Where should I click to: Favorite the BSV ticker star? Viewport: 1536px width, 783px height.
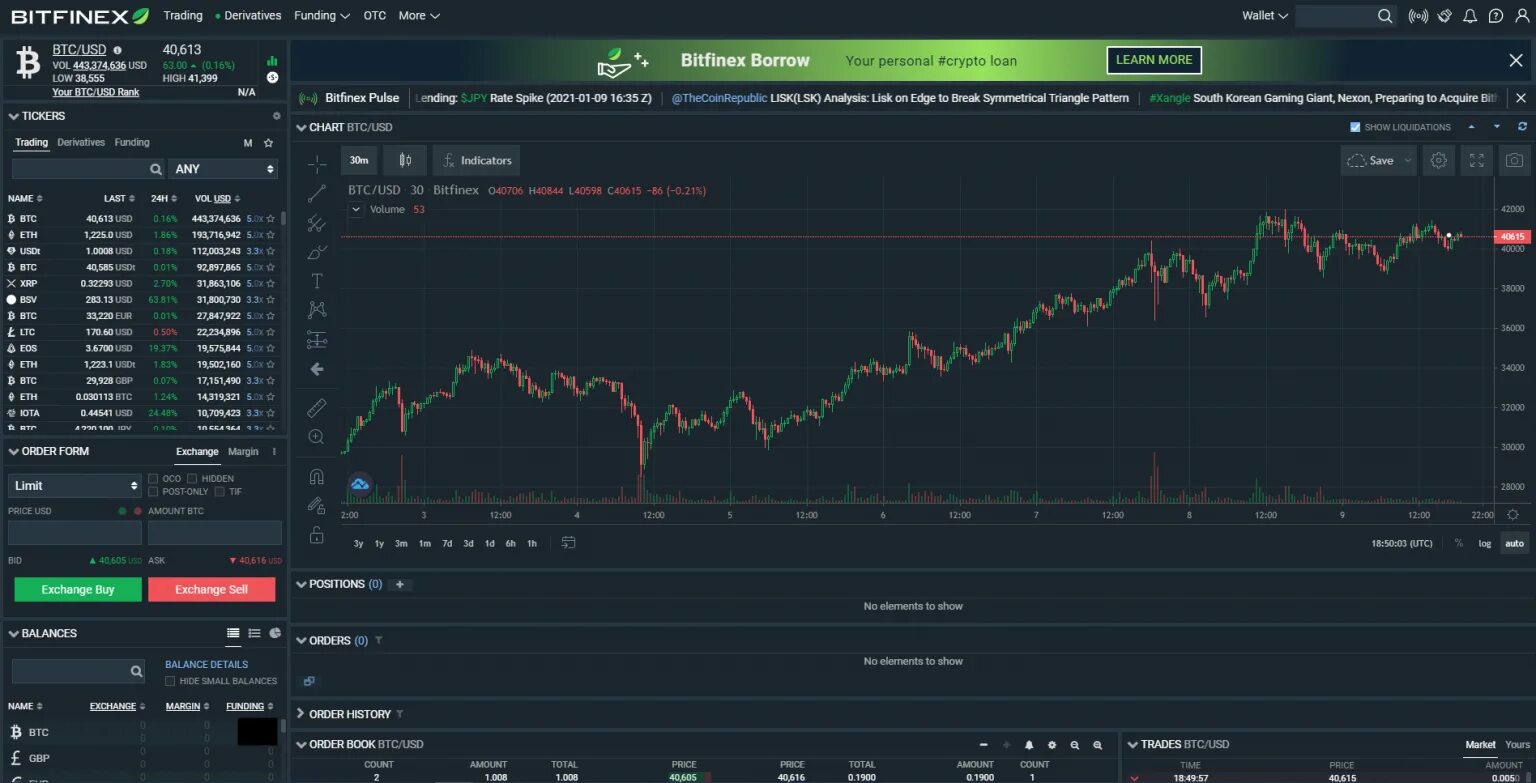tap(270, 300)
